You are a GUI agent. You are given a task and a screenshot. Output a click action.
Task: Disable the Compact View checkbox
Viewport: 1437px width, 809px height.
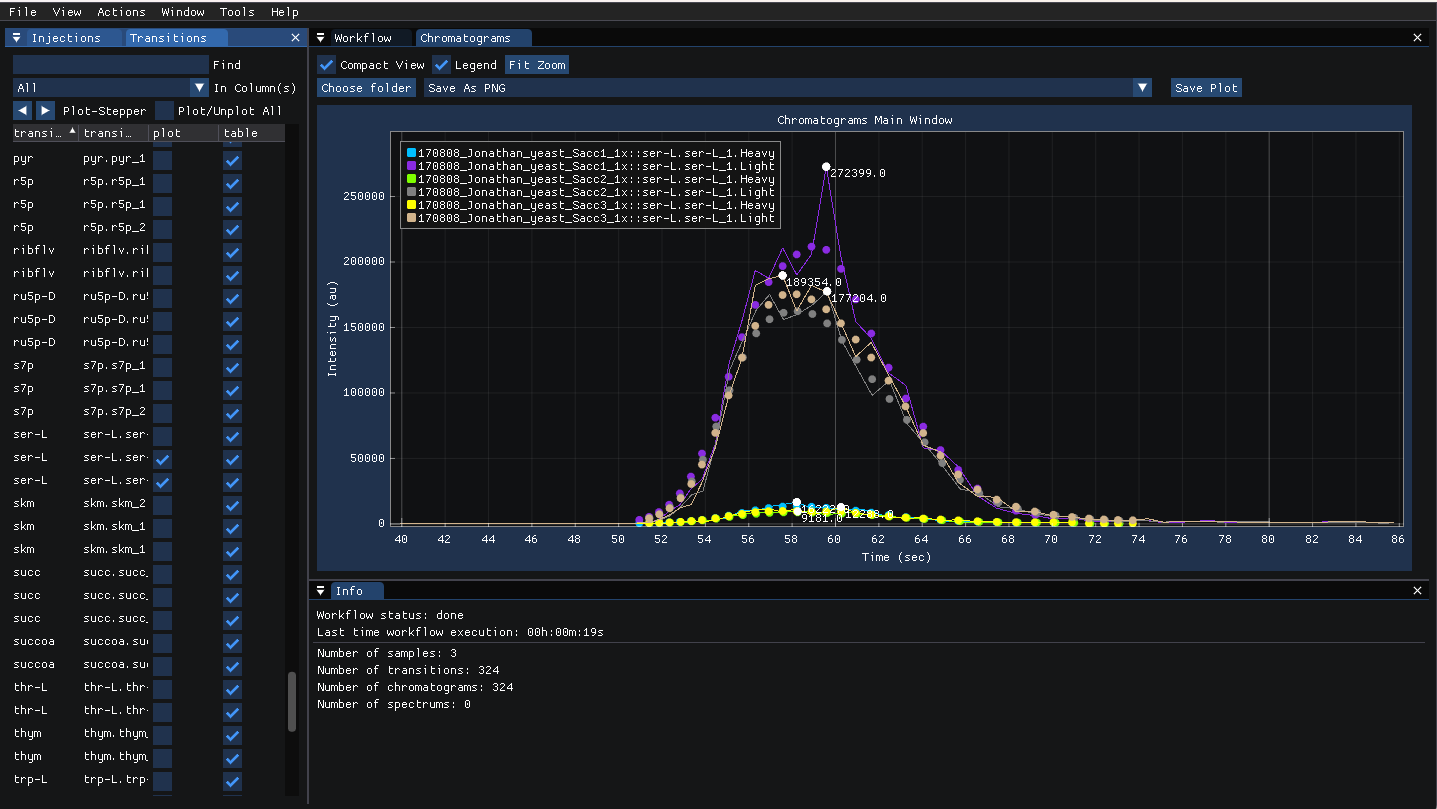[x=327, y=65]
